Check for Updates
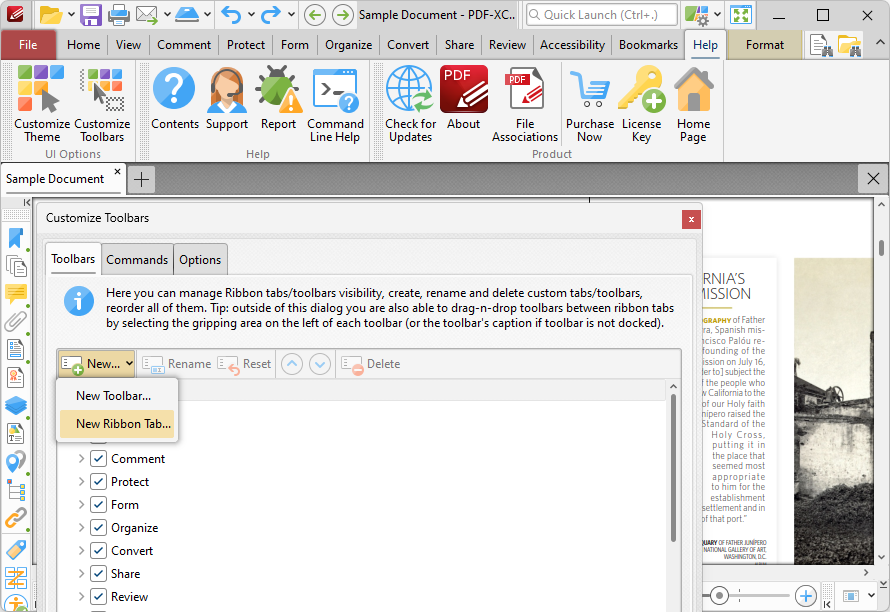890x612 pixels. pyautogui.click(x=410, y=104)
